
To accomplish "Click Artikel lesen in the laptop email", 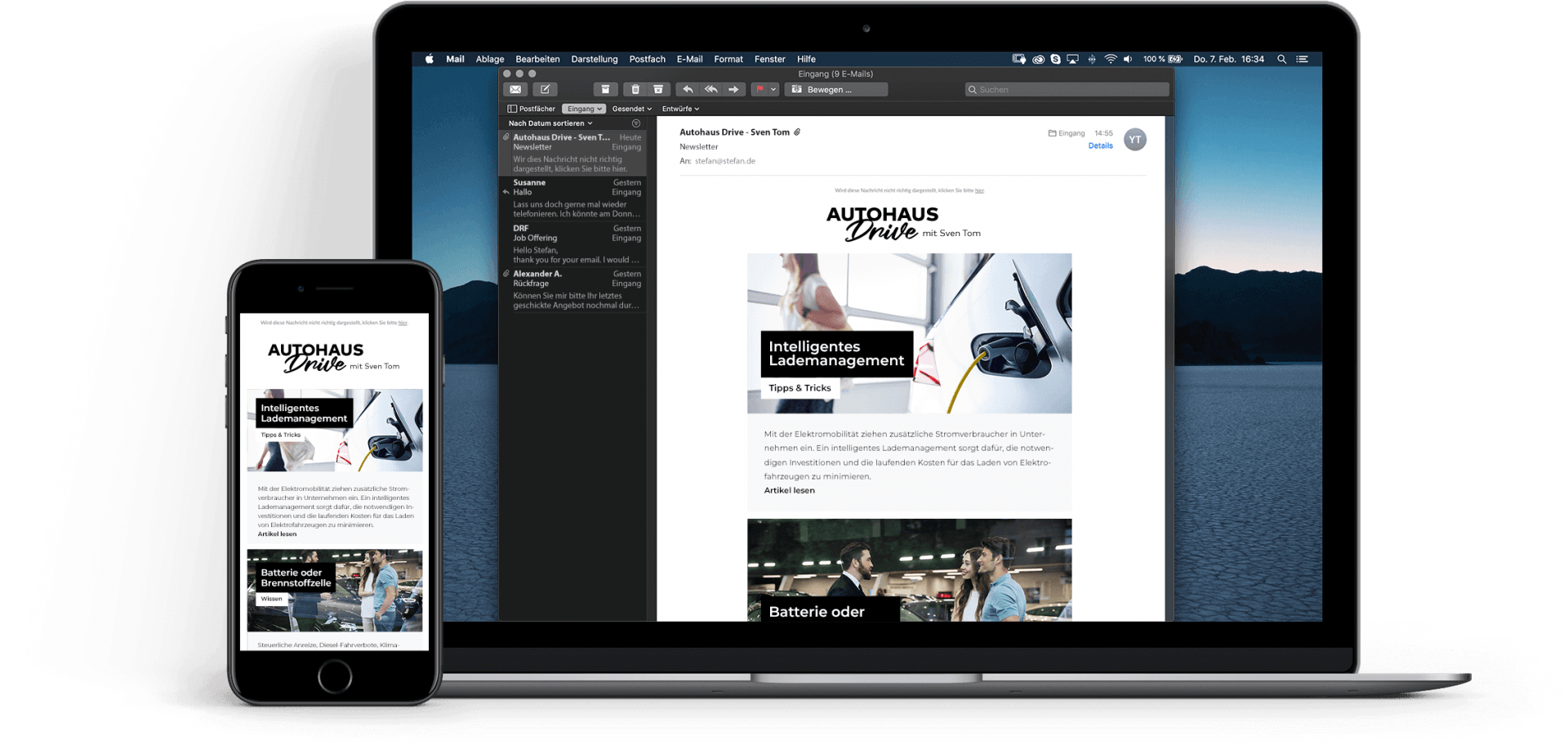I will coord(789,491).
